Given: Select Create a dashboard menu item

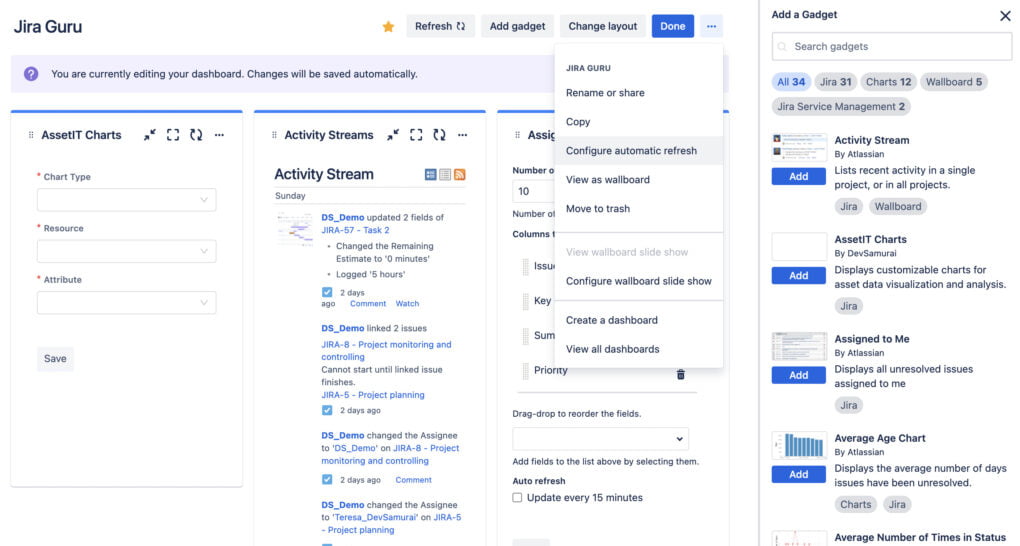Looking at the screenshot, I should click(x=638, y=320).
